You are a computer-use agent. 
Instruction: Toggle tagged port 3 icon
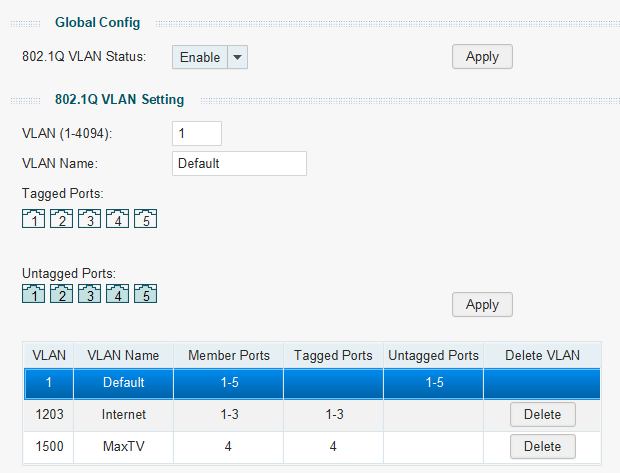coord(89,219)
